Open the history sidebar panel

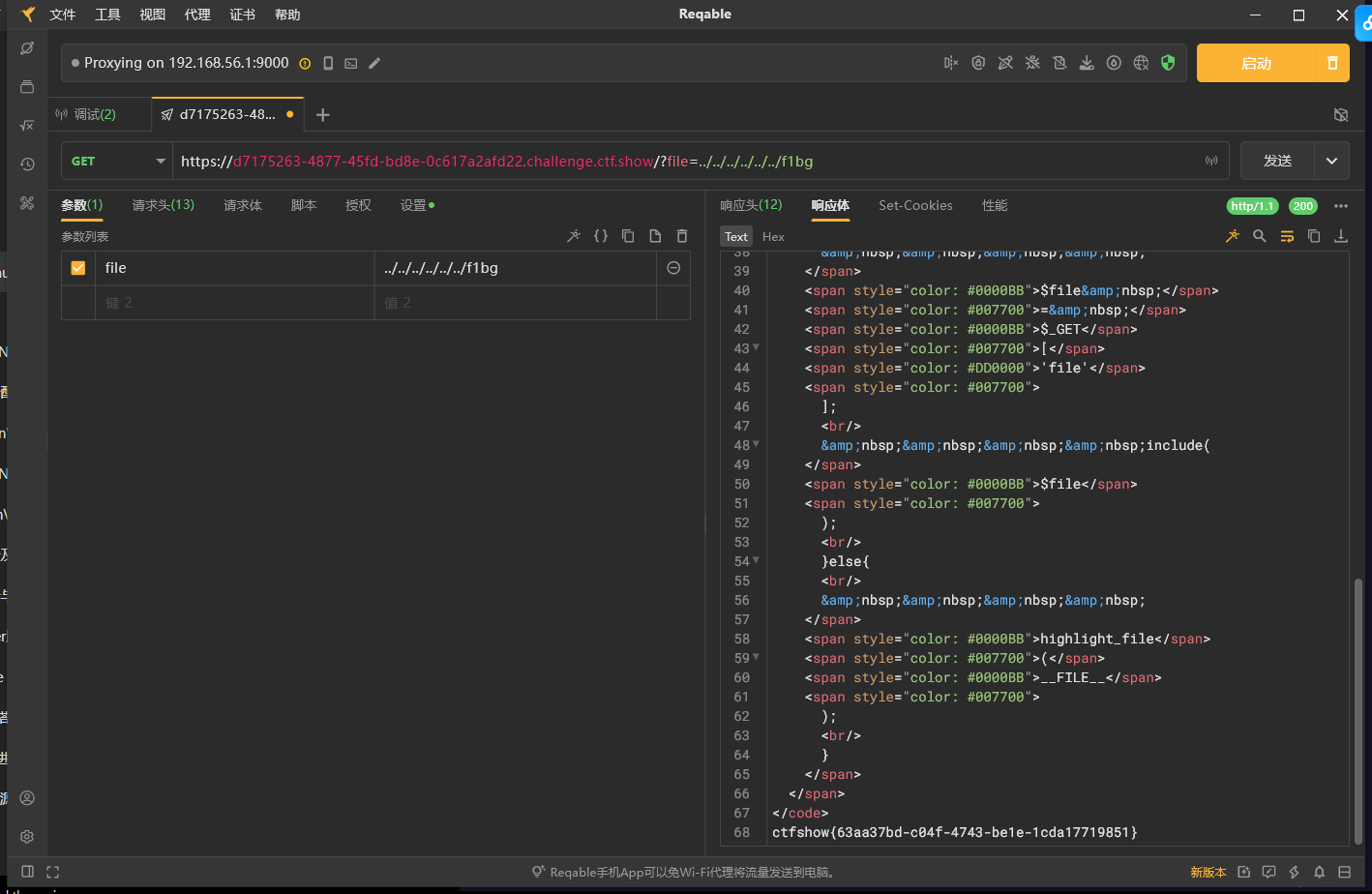tap(27, 164)
